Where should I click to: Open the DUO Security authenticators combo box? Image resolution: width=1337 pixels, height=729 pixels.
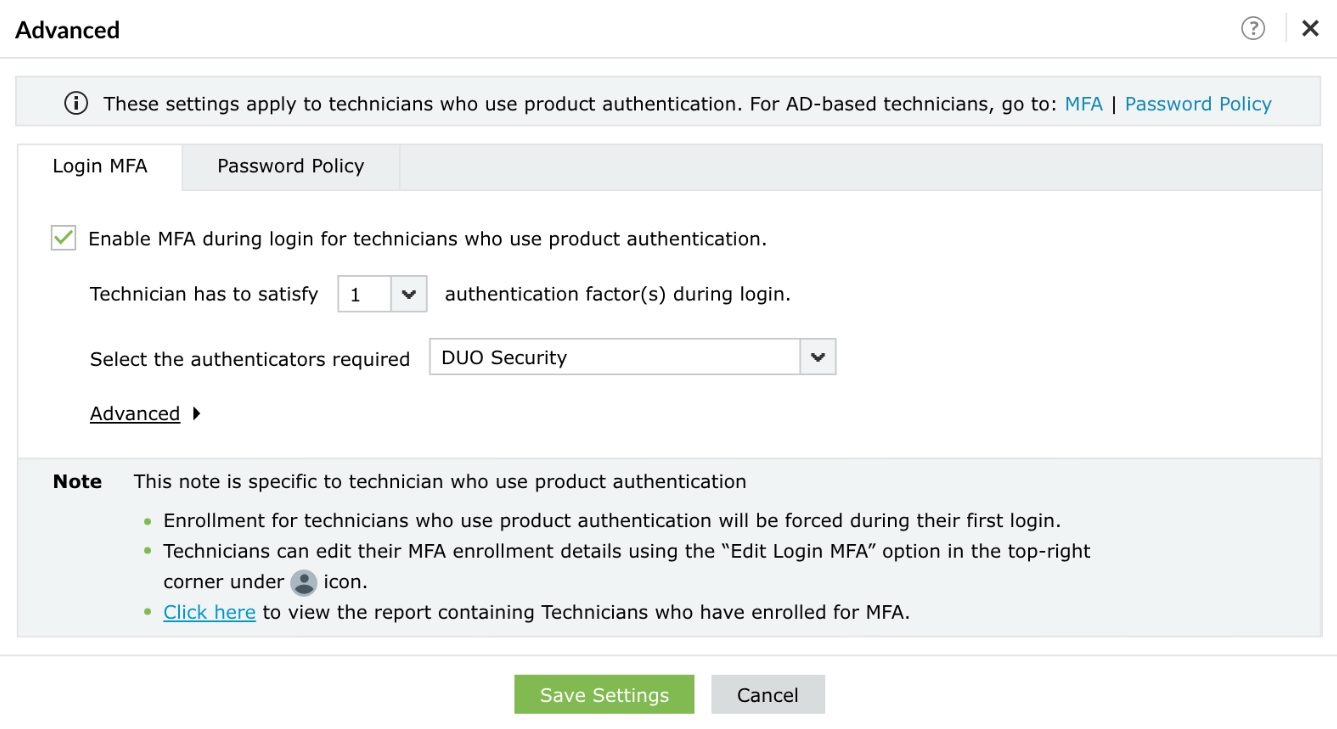(614, 357)
